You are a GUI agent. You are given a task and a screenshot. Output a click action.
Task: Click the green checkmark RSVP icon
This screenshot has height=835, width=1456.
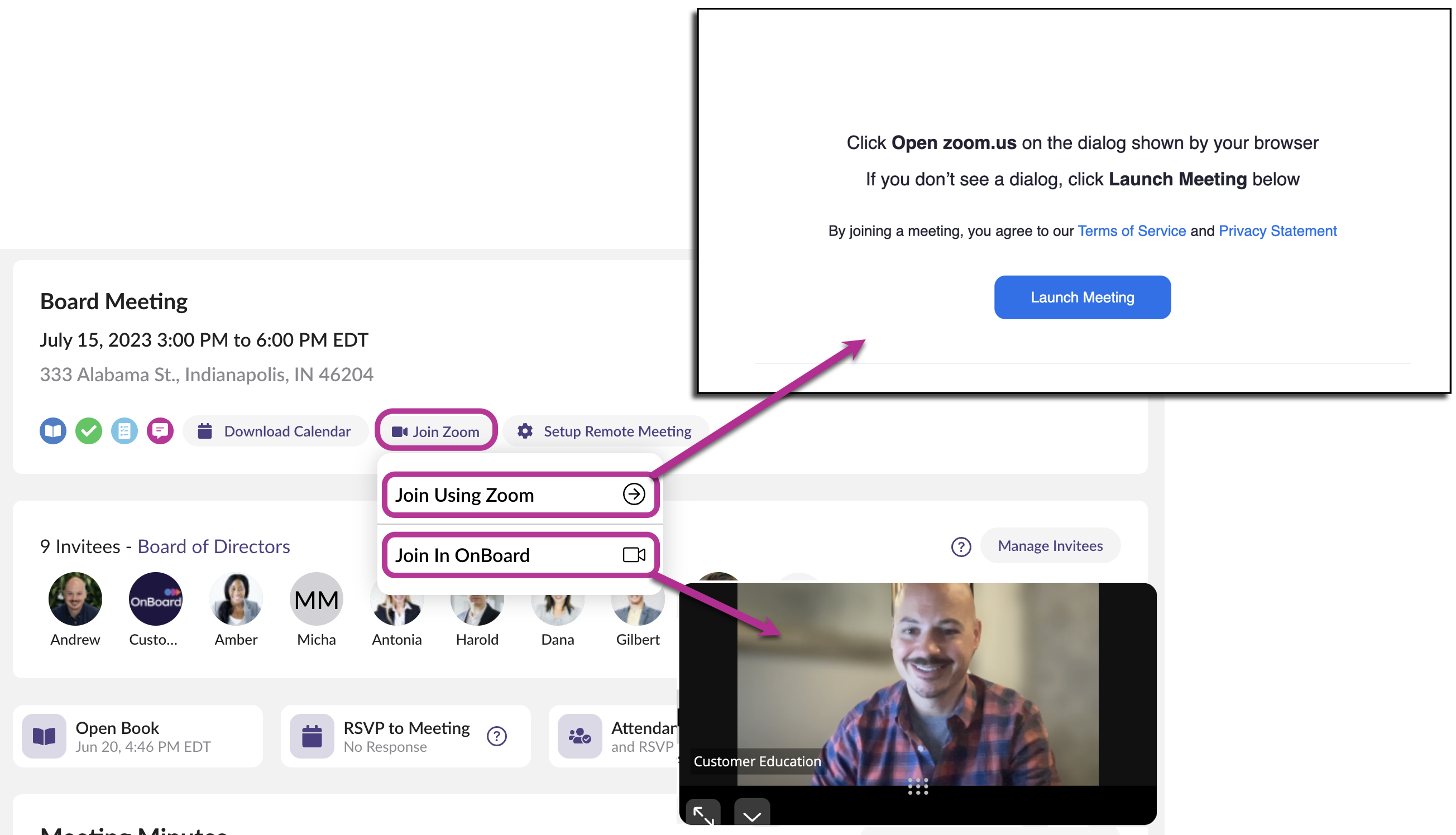(x=89, y=431)
